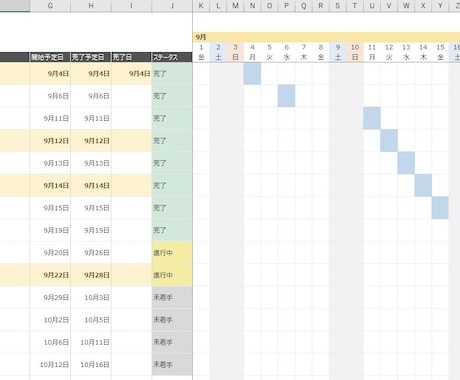The image size is (460, 380).
Task: Select column H header
Action: tap(91, 6)
